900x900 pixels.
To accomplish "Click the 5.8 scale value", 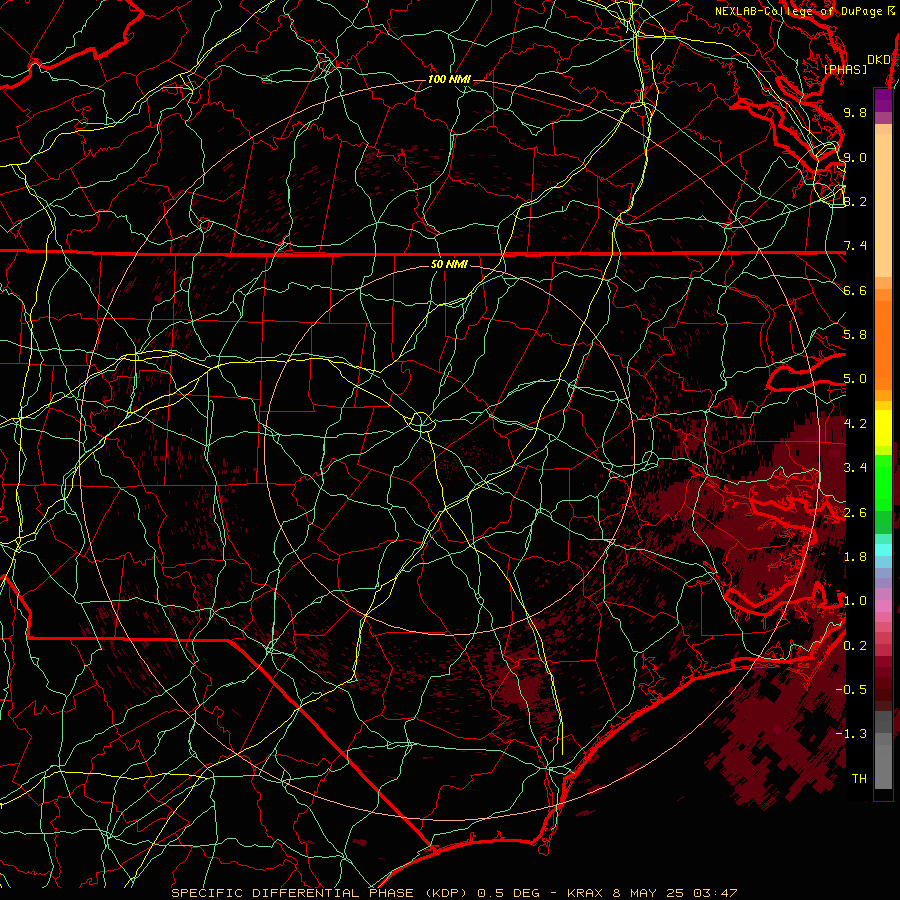I will tap(855, 335).
